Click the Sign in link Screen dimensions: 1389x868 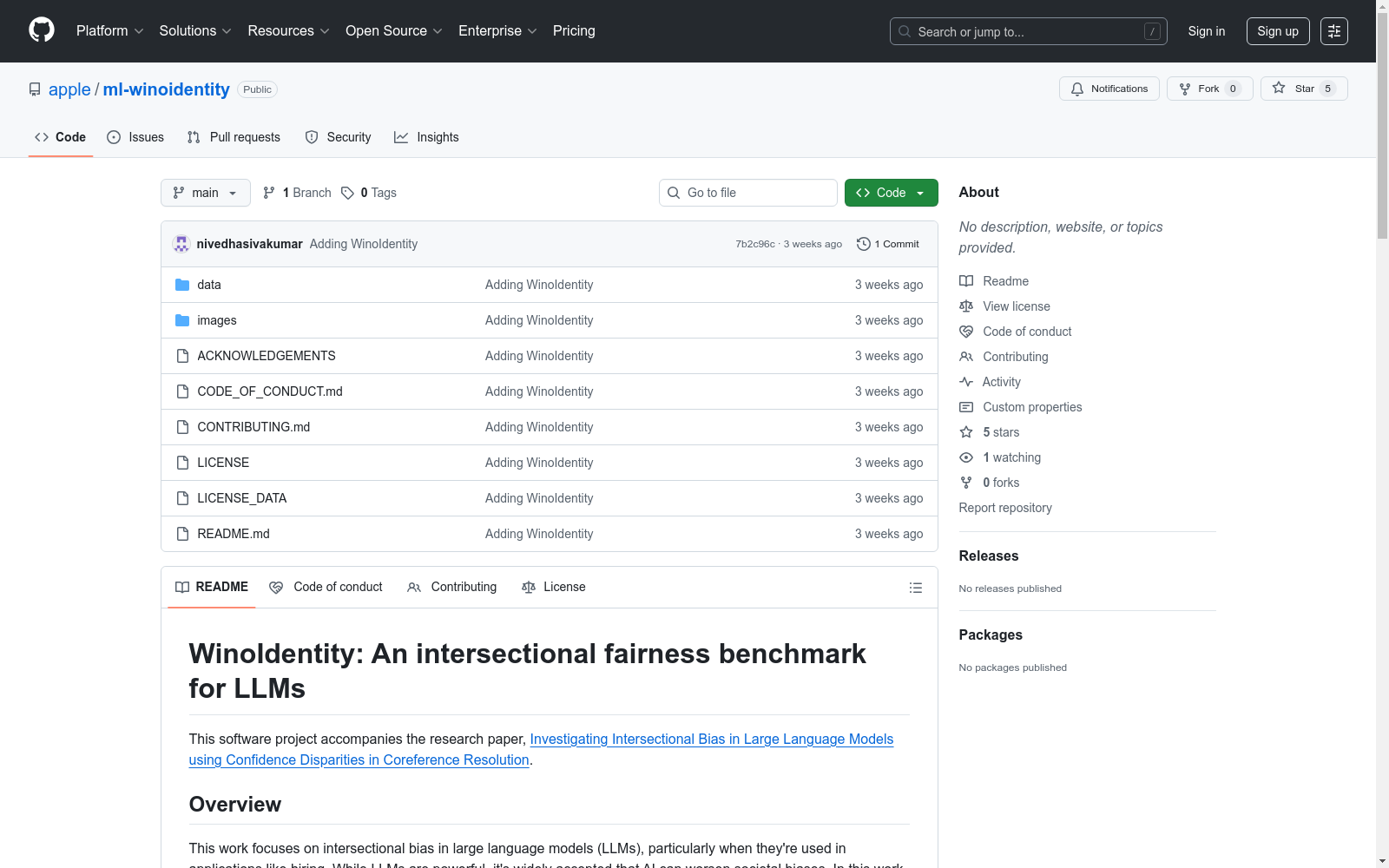(x=1207, y=31)
